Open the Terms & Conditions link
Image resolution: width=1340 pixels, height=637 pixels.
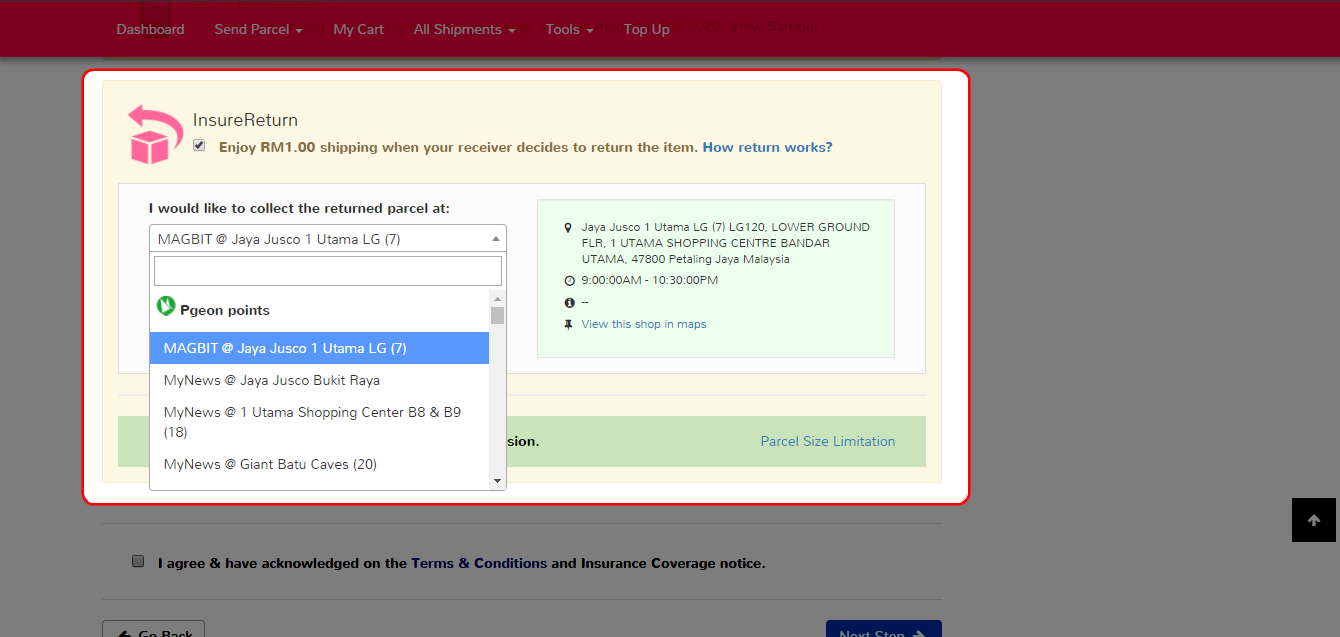point(479,563)
